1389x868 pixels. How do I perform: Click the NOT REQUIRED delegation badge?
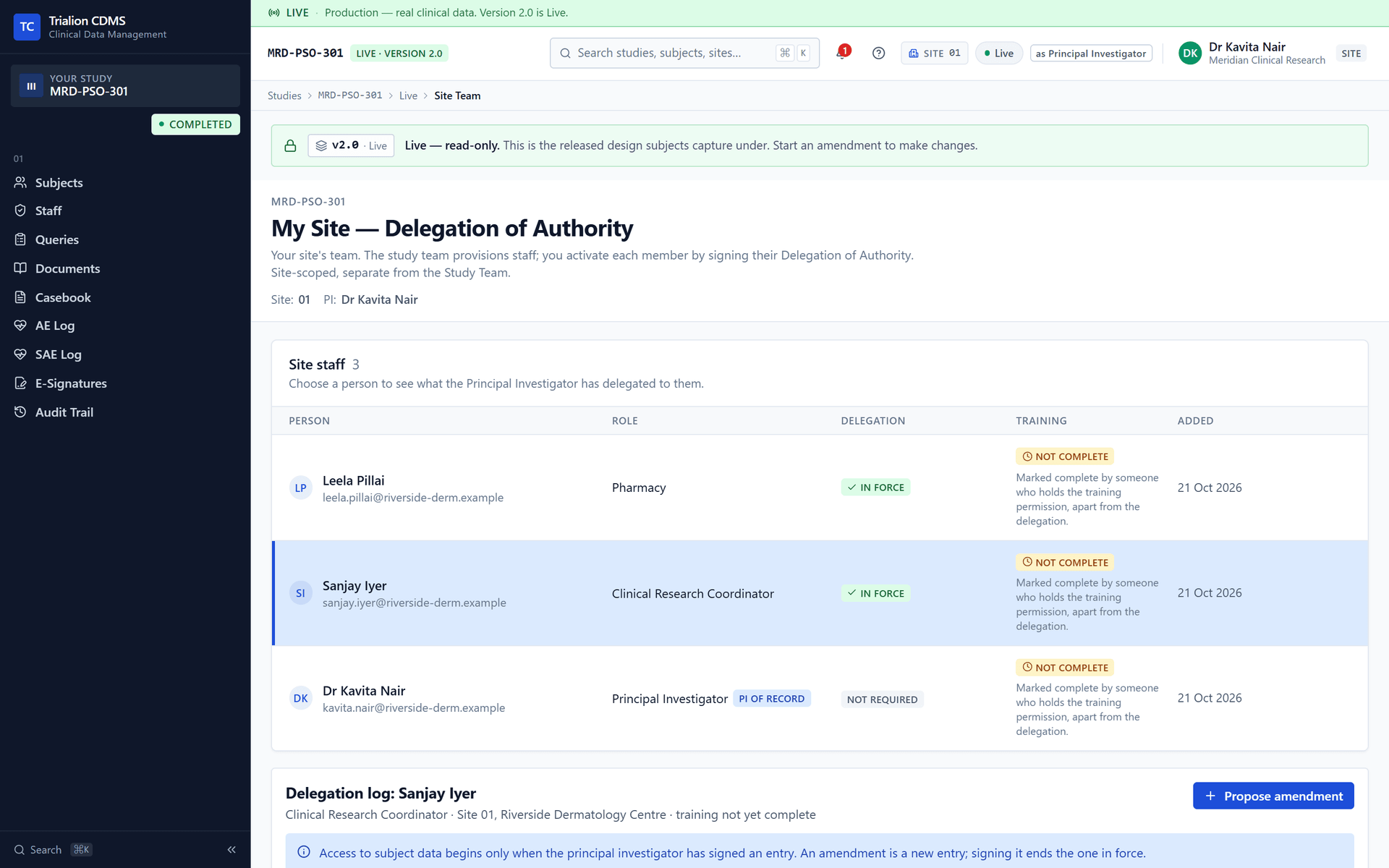pyautogui.click(x=882, y=699)
